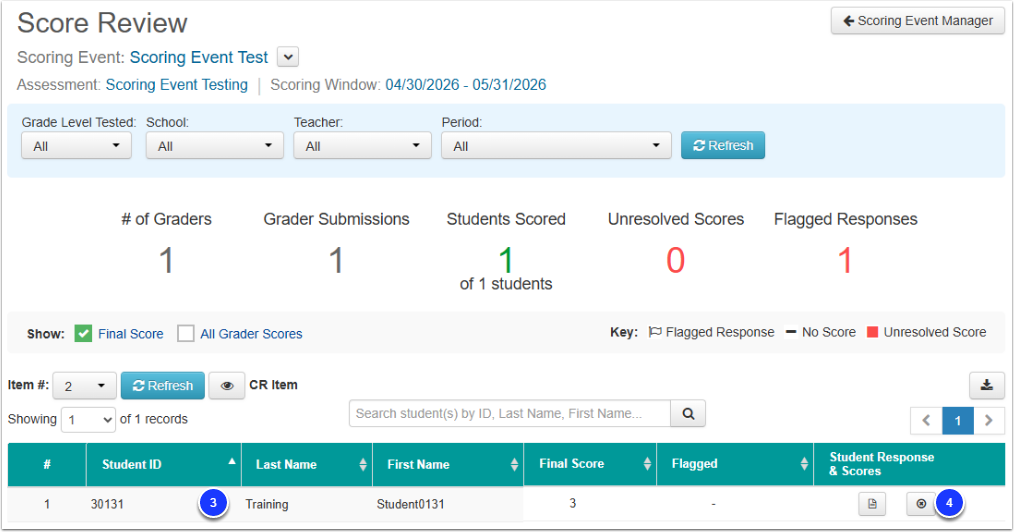Sort by Flagged column
The image size is (1014, 532).
pos(735,464)
